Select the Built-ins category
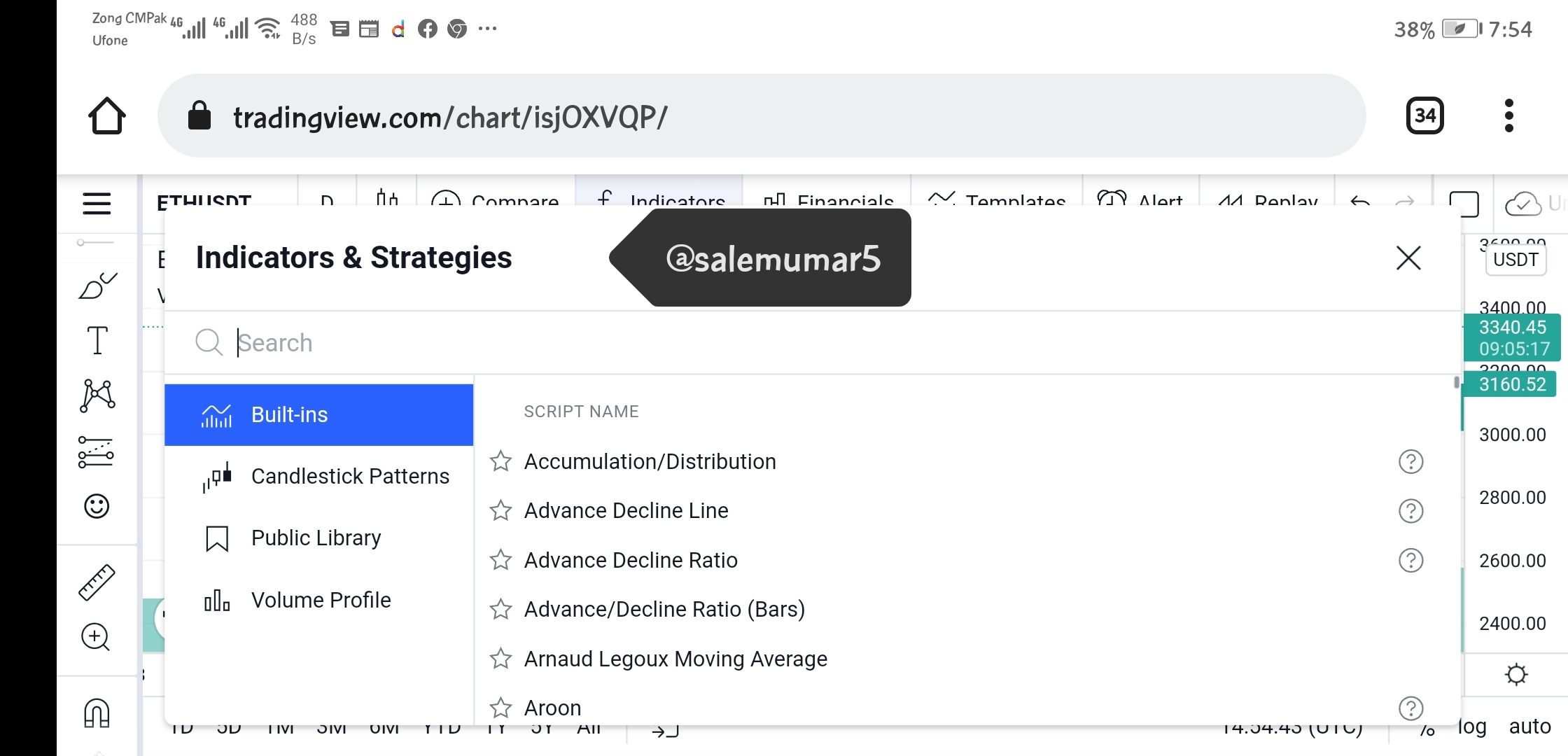Image resolution: width=1568 pixels, height=756 pixels. tap(319, 415)
